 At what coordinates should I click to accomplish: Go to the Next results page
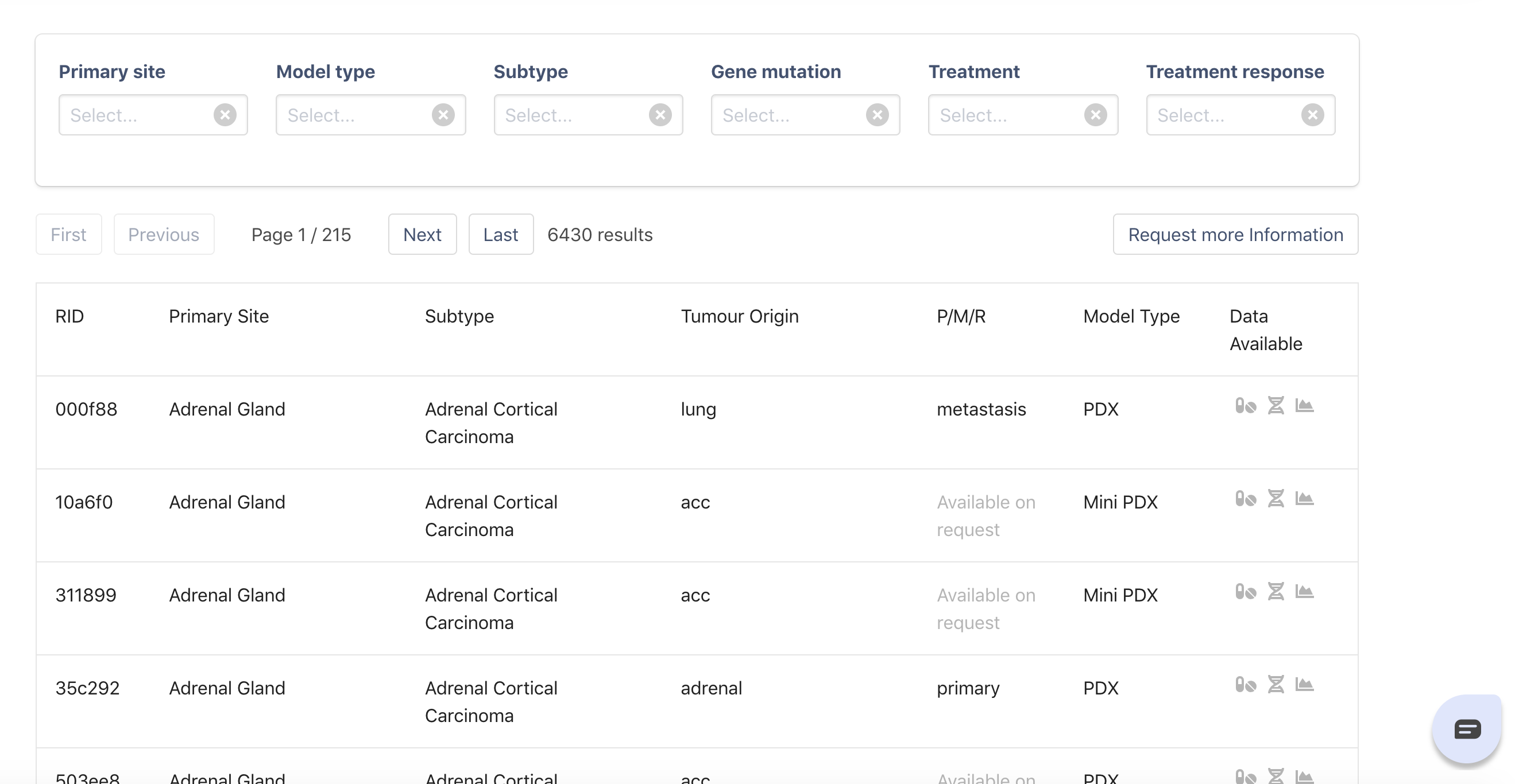422,235
